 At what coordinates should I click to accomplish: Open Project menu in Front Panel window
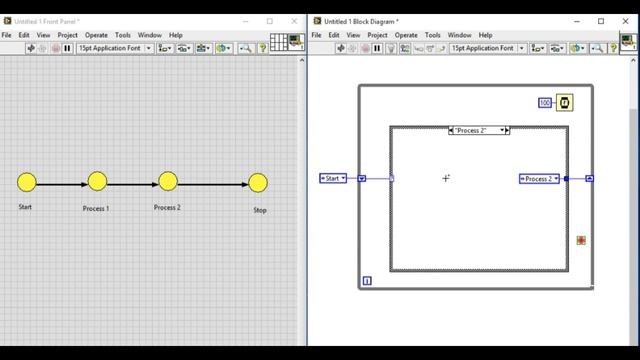click(67, 35)
